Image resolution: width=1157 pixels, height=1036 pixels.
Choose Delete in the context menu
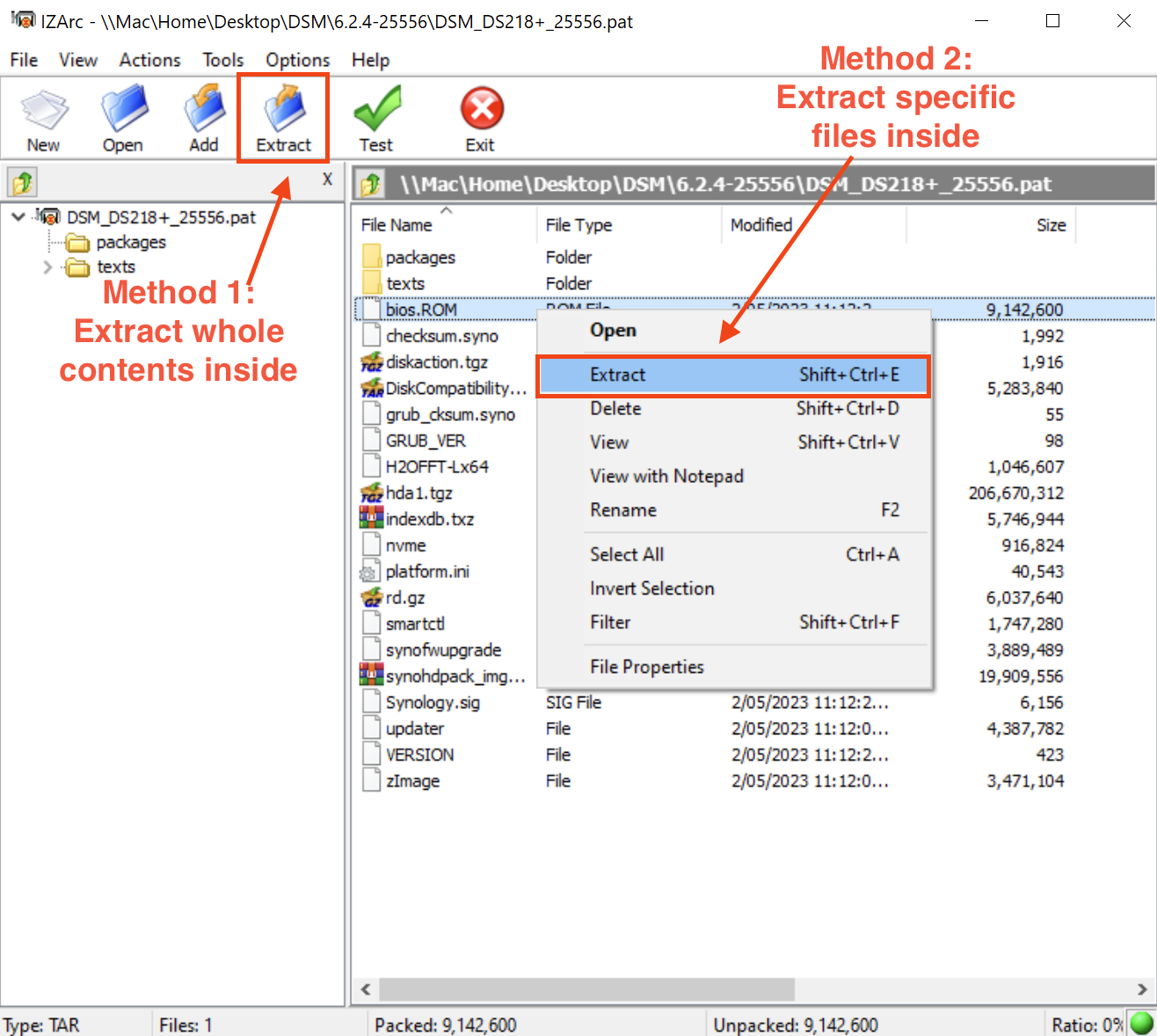coord(734,409)
